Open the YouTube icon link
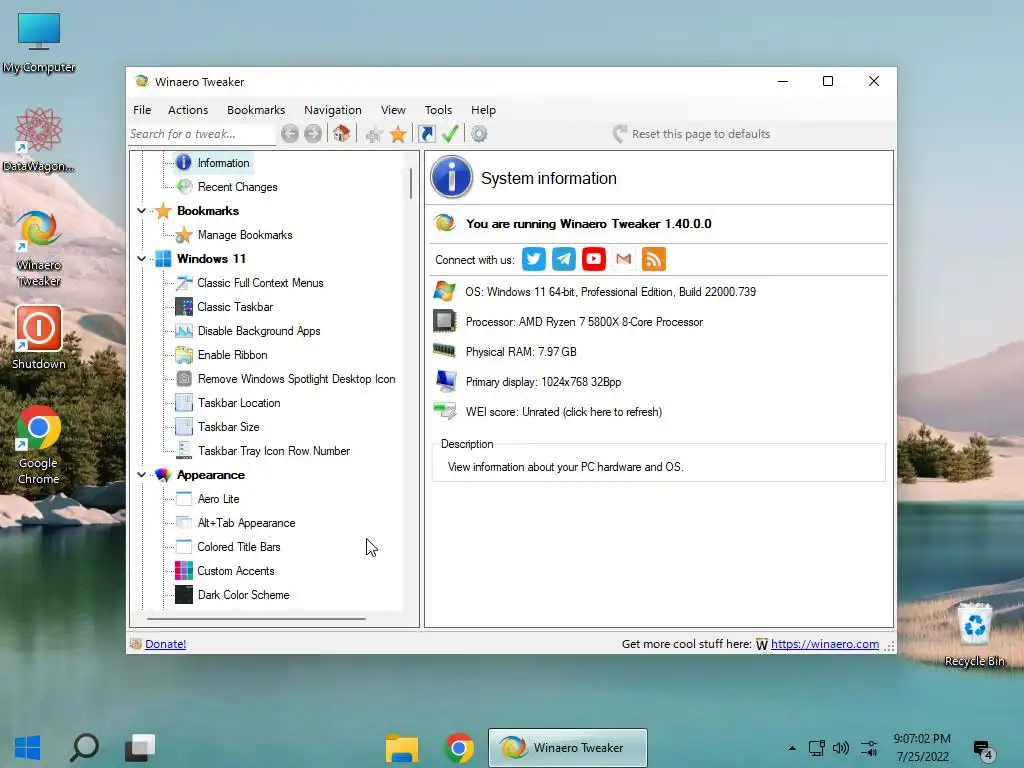Screen dimensions: 1024x768 click(x=594, y=259)
